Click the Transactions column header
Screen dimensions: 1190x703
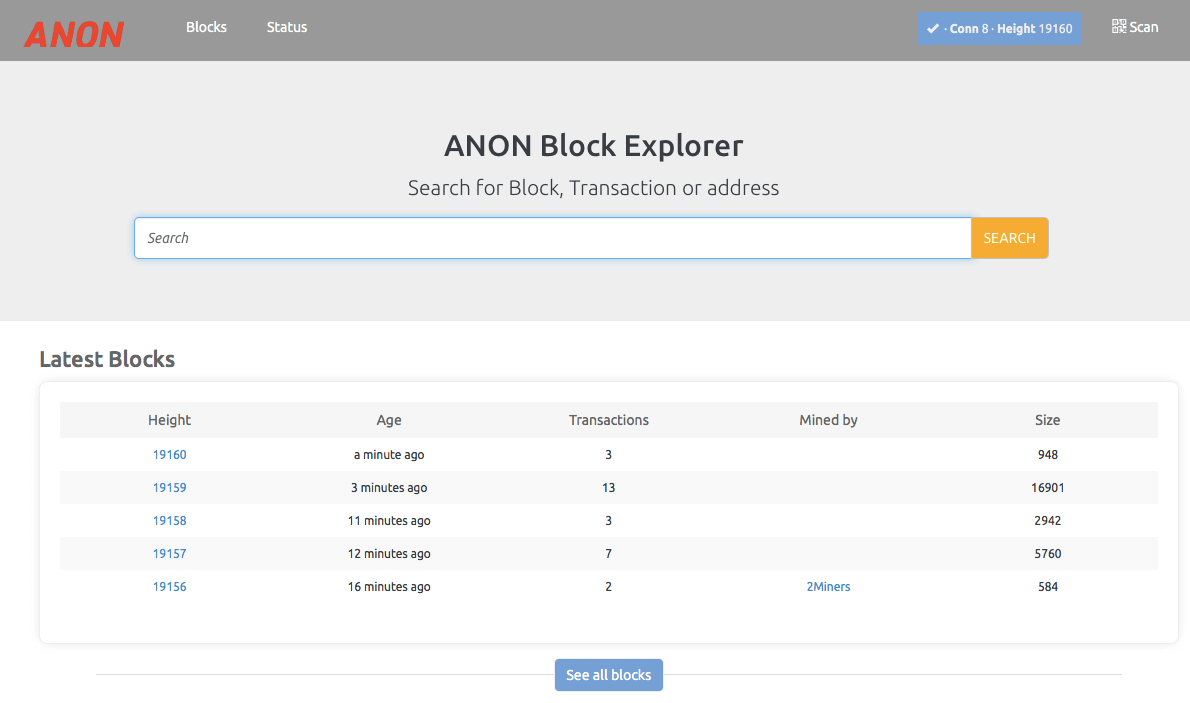point(608,420)
